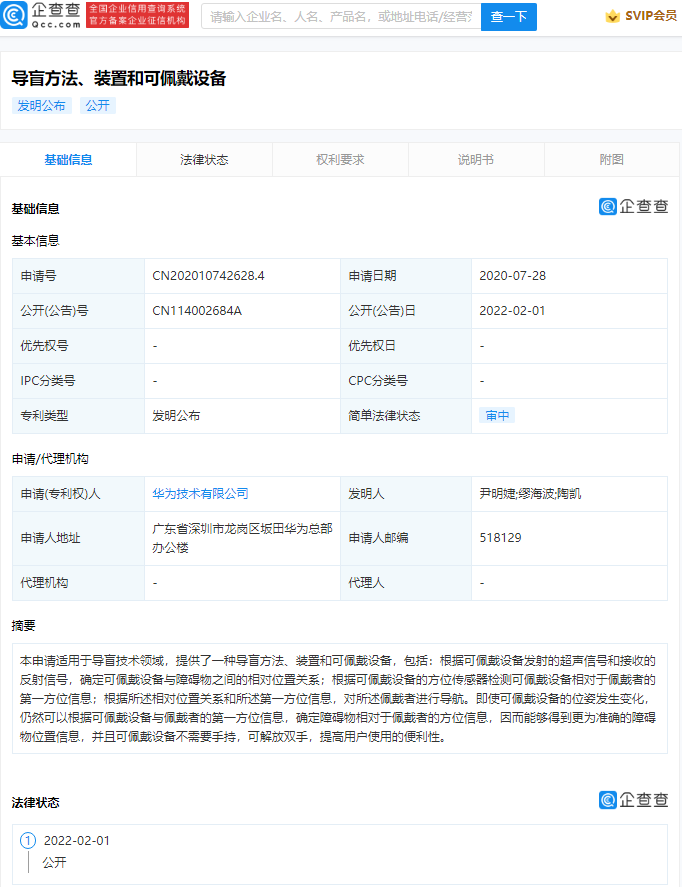Select the 基础信息 tab
The width and height of the screenshot is (682, 887).
68,160
